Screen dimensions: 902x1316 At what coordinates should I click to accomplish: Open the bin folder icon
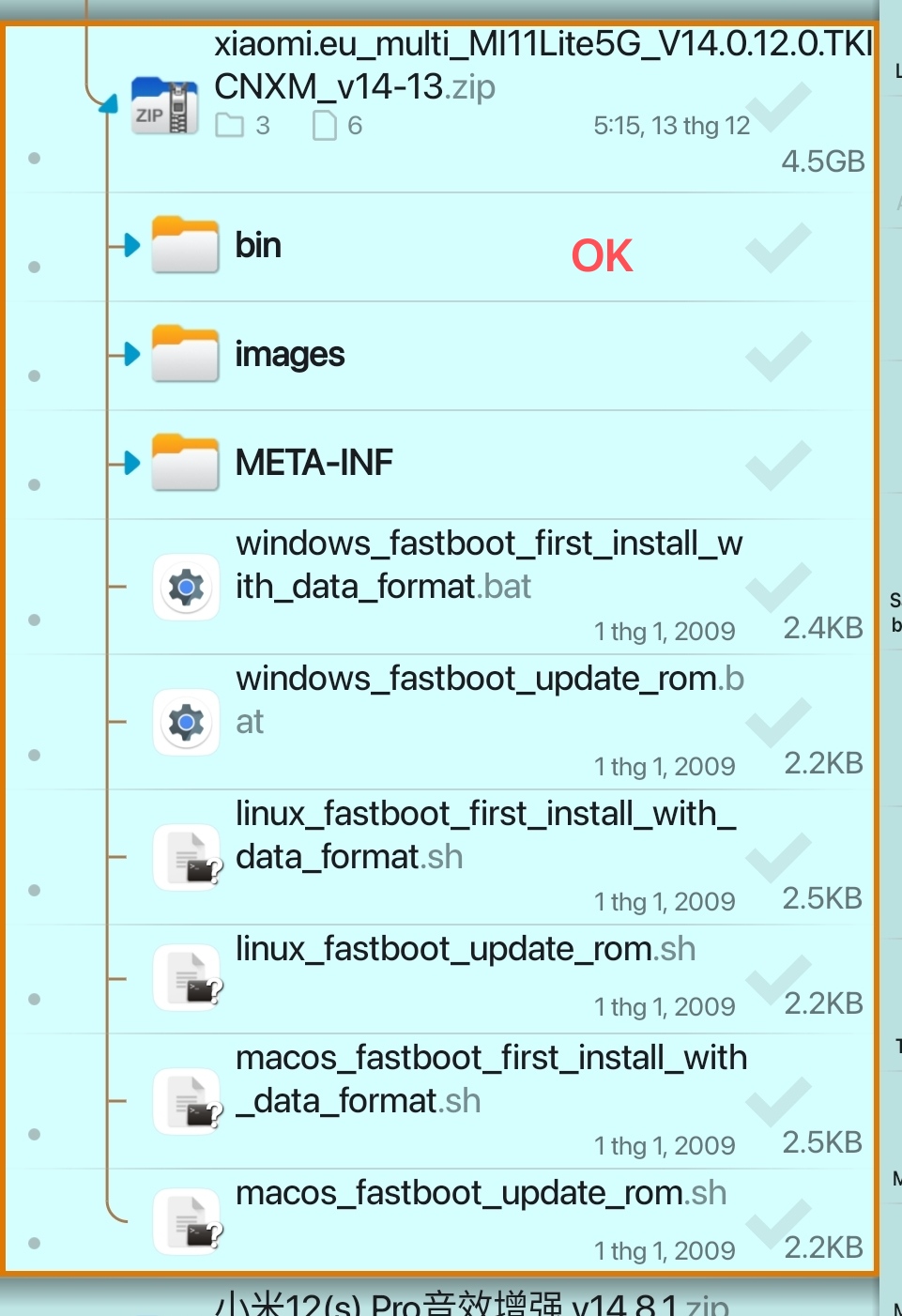(x=186, y=245)
